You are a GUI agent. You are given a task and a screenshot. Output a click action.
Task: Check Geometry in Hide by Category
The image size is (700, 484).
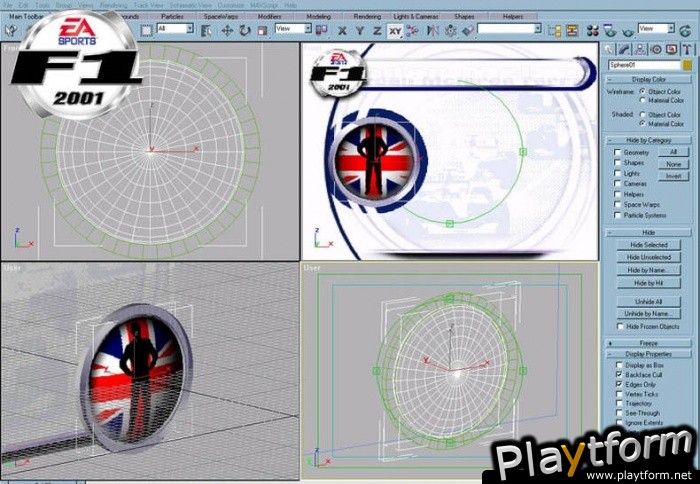[x=618, y=152]
